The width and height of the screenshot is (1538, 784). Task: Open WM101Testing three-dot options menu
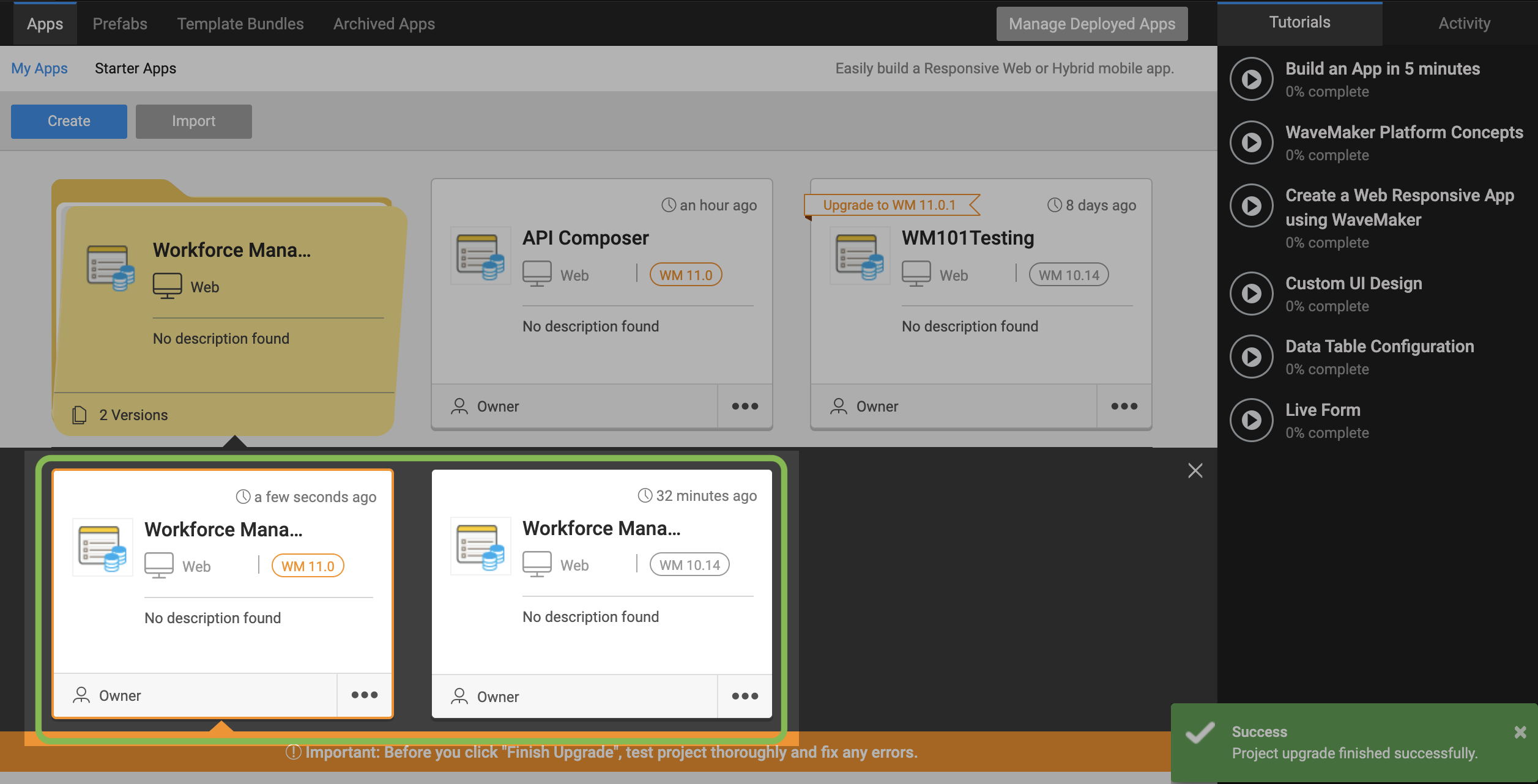1124,407
